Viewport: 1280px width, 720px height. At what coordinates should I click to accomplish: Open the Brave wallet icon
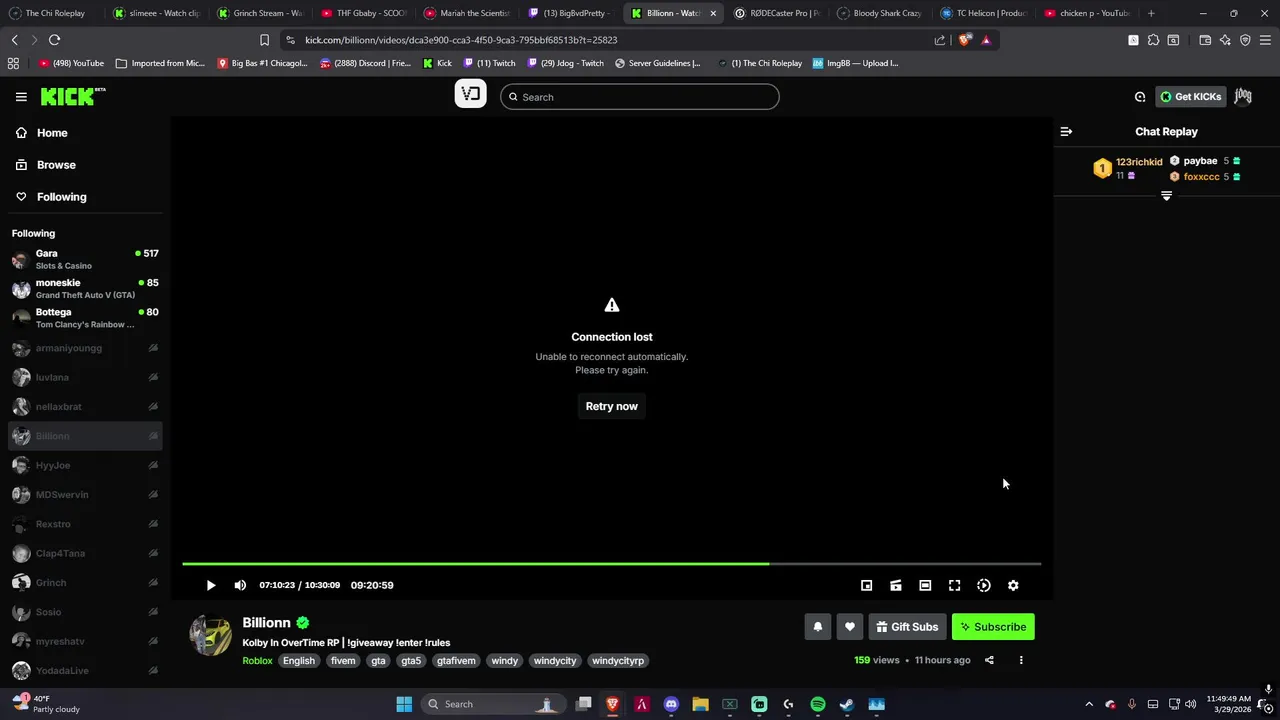tap(1205, 40)
